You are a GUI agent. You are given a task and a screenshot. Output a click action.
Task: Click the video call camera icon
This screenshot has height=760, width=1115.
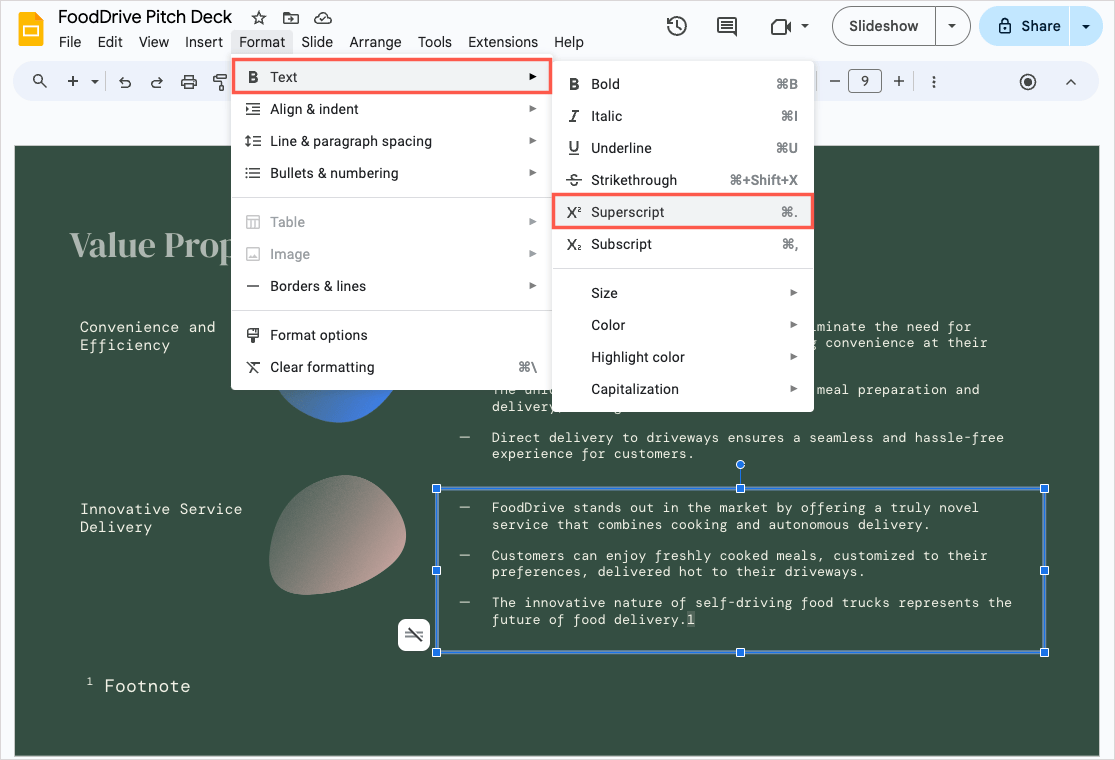pyautogui.click(x=781, y=26)
